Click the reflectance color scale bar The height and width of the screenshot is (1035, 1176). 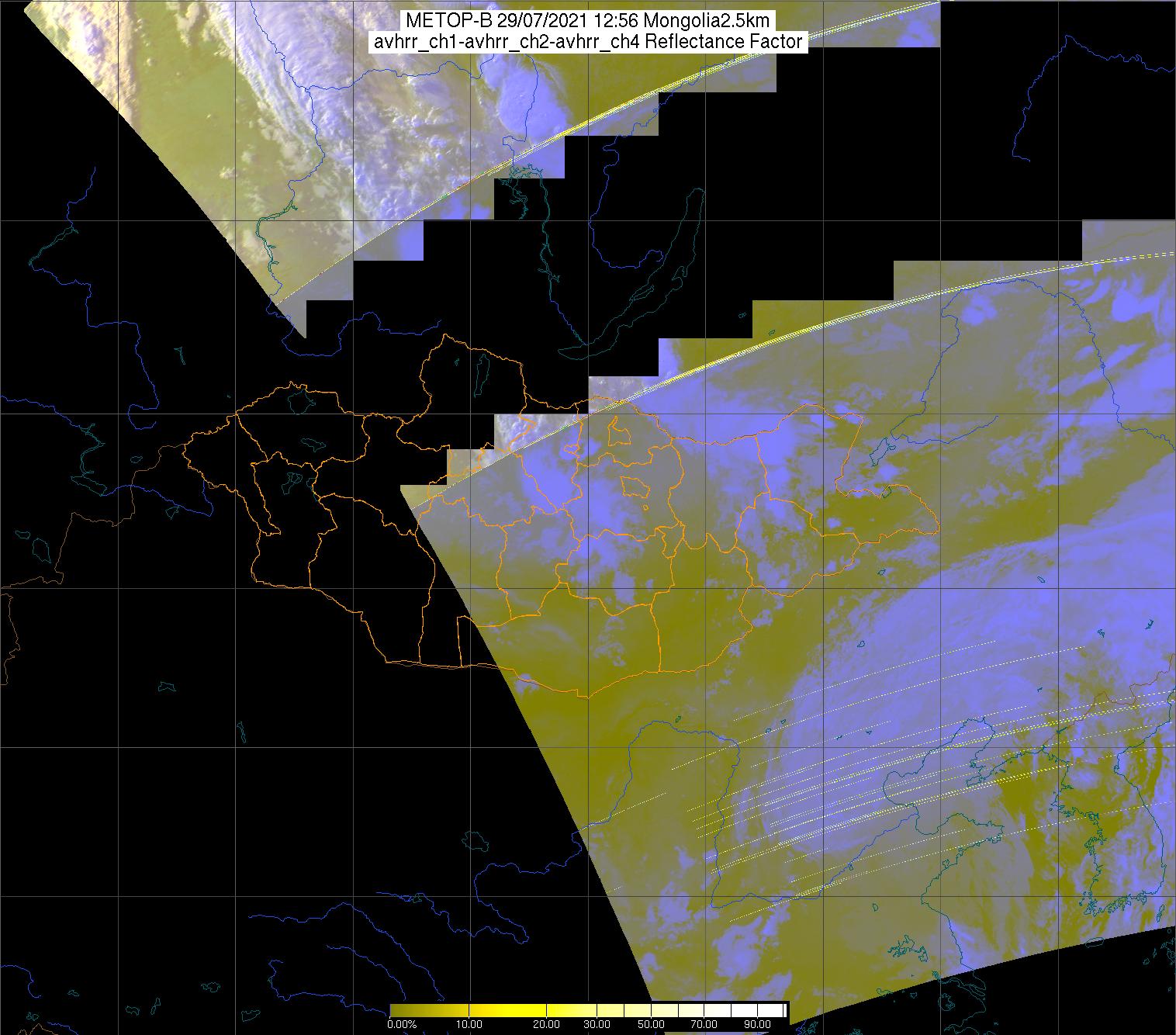point(588,1009)
